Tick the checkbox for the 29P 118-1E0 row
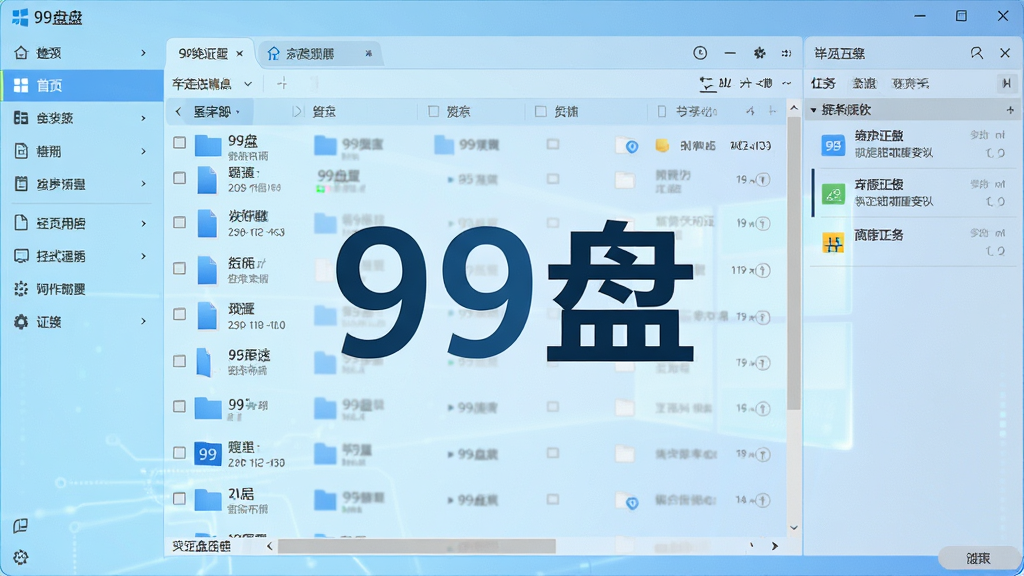This screenshot has width=1024, height=576. [180, 314]
